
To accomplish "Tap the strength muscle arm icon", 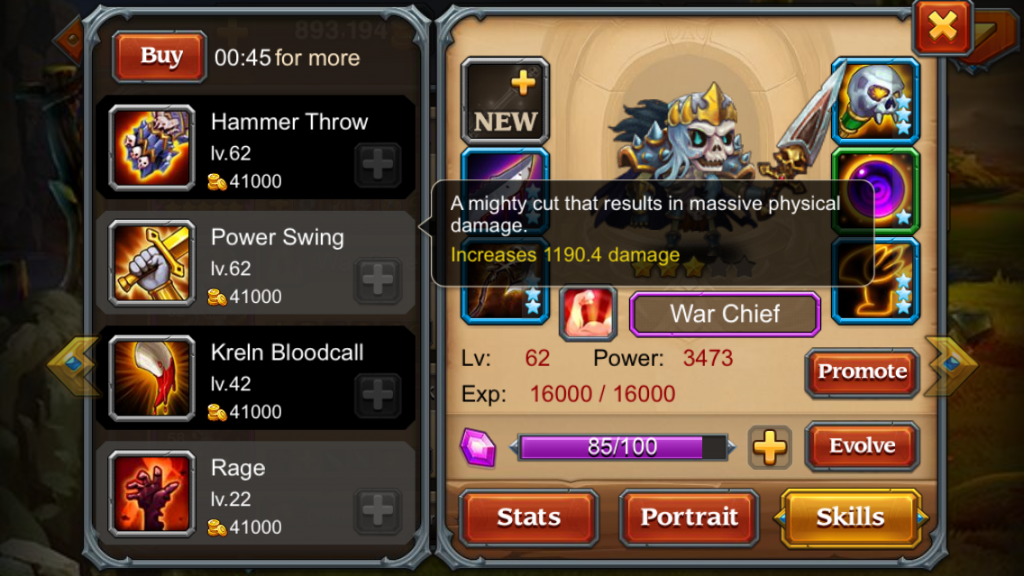I will tap(588, 313).
